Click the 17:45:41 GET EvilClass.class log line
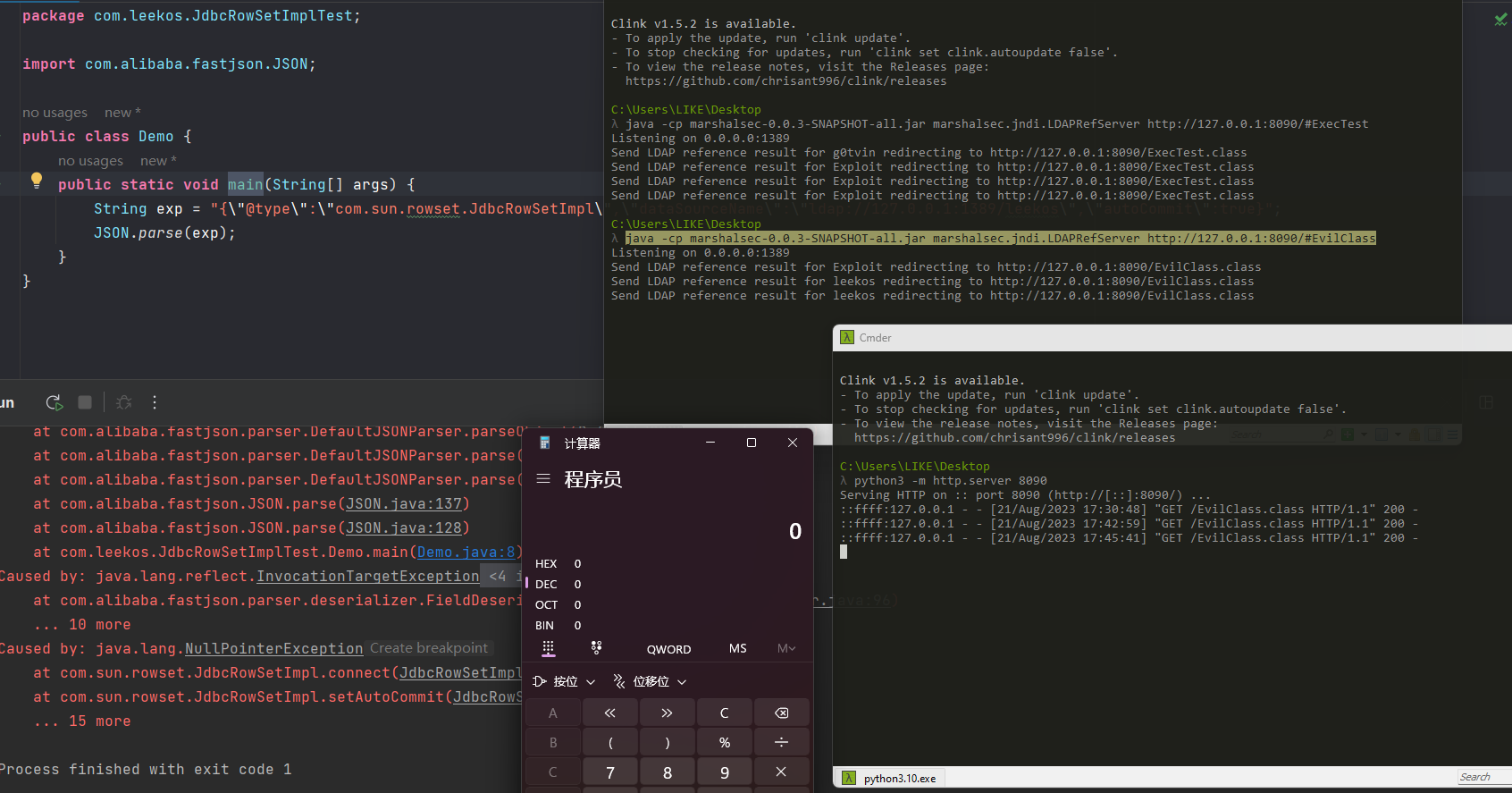This screenshot has height=793, width=1512. coord(1130,538)
